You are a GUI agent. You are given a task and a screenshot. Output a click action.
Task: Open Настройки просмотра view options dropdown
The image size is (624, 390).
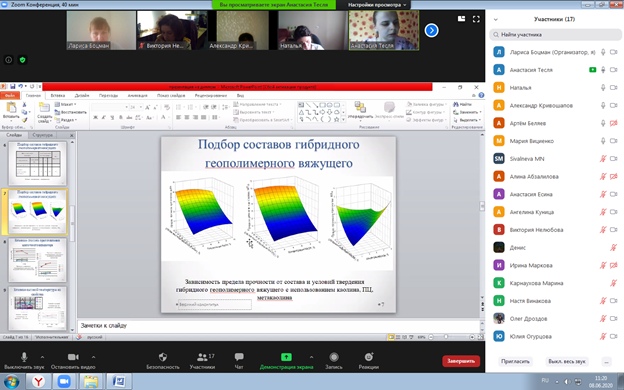(377, 5)
